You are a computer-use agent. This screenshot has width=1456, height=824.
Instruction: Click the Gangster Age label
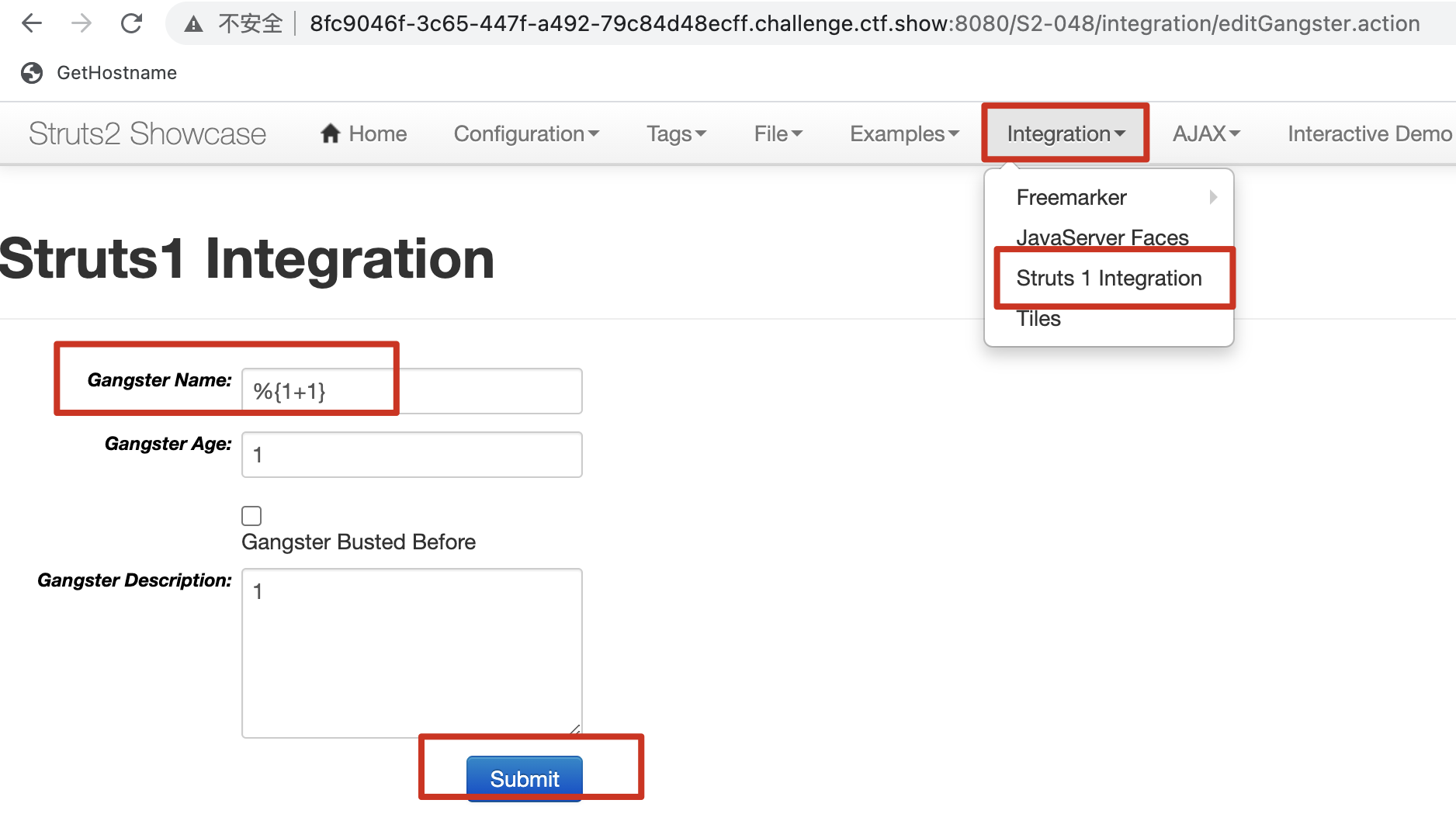coord(168,443)
